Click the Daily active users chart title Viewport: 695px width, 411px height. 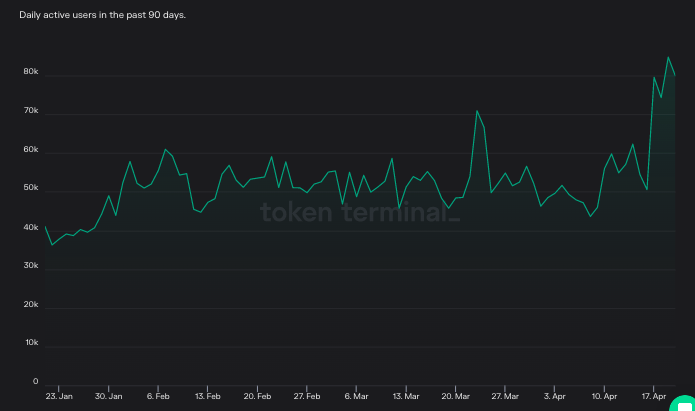point(102,16)
